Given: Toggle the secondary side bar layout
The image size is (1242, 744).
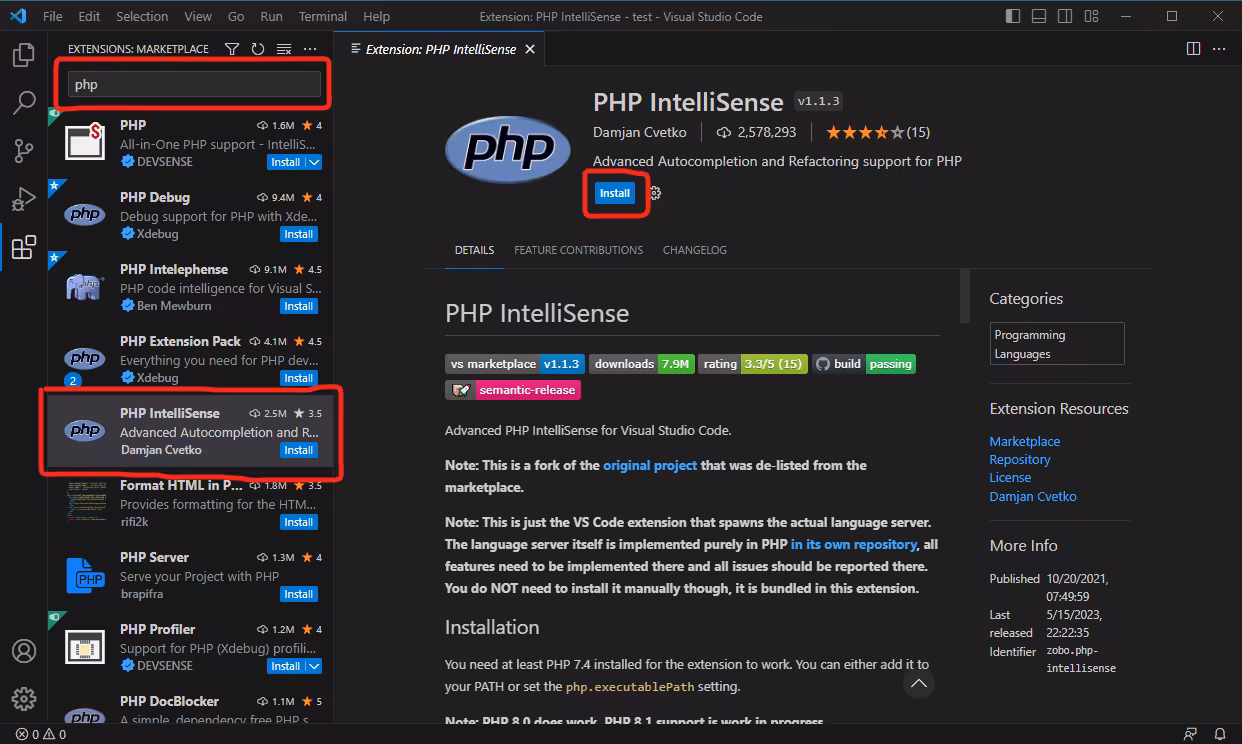Looking at the screenshot, I should point(1066,16).
